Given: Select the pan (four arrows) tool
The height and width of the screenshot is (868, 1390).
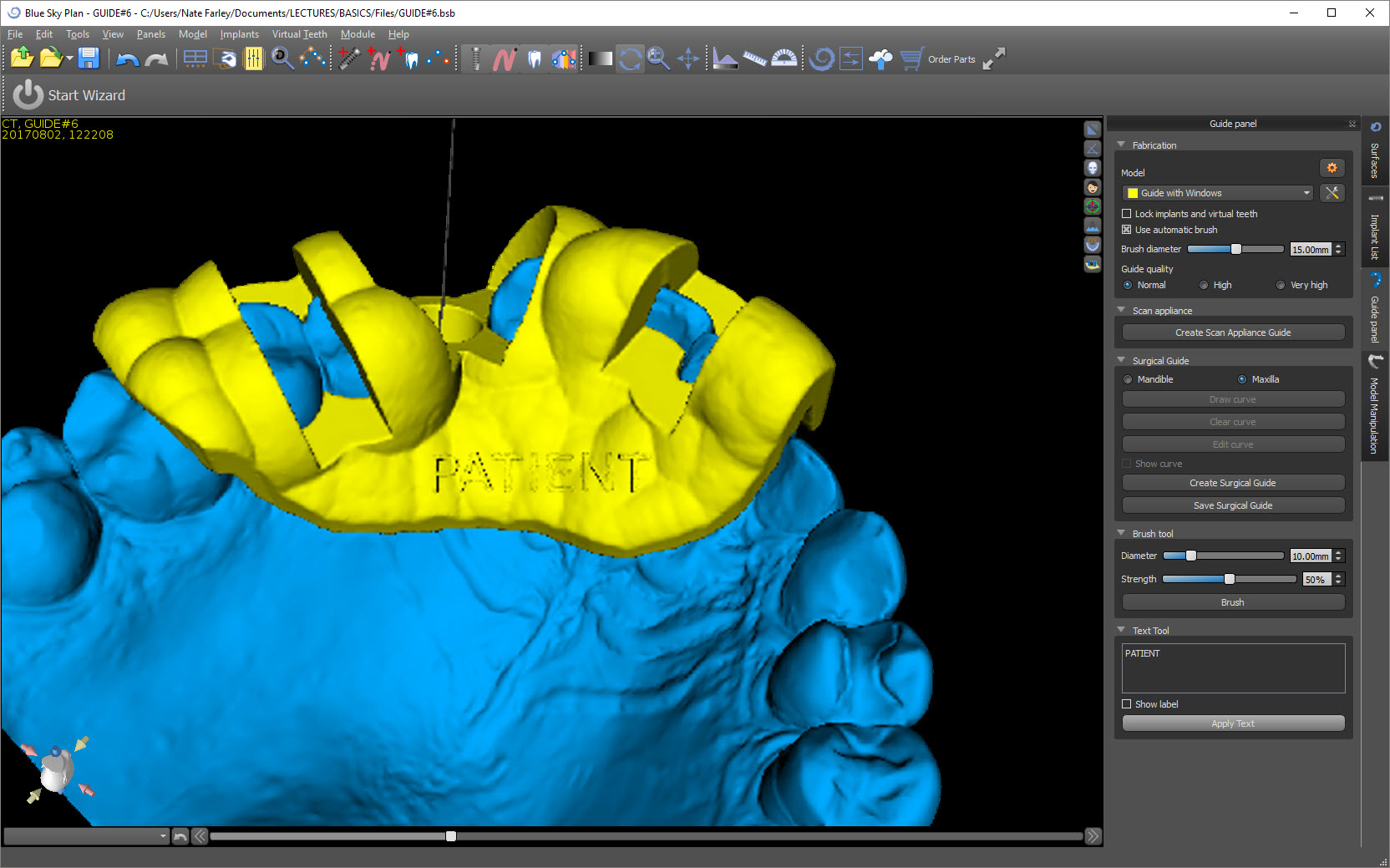Looking at the screenshot, I should [688, 58].
